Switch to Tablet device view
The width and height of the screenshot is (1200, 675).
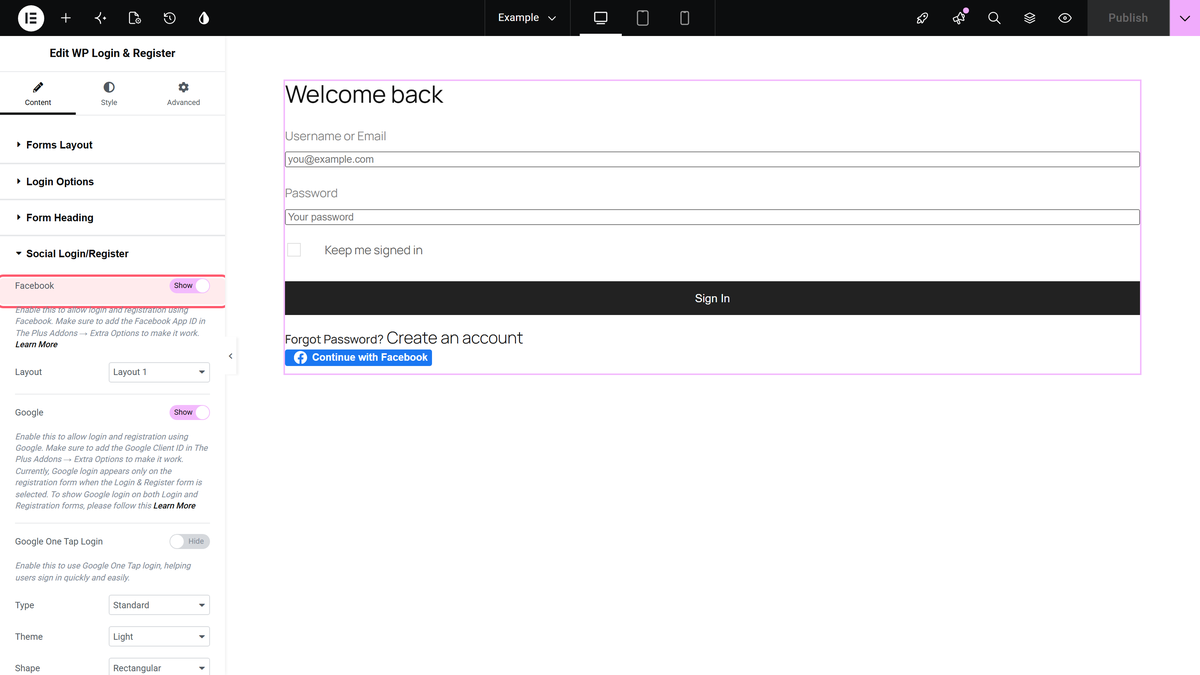pyautogui.click(x=643, y=18)
